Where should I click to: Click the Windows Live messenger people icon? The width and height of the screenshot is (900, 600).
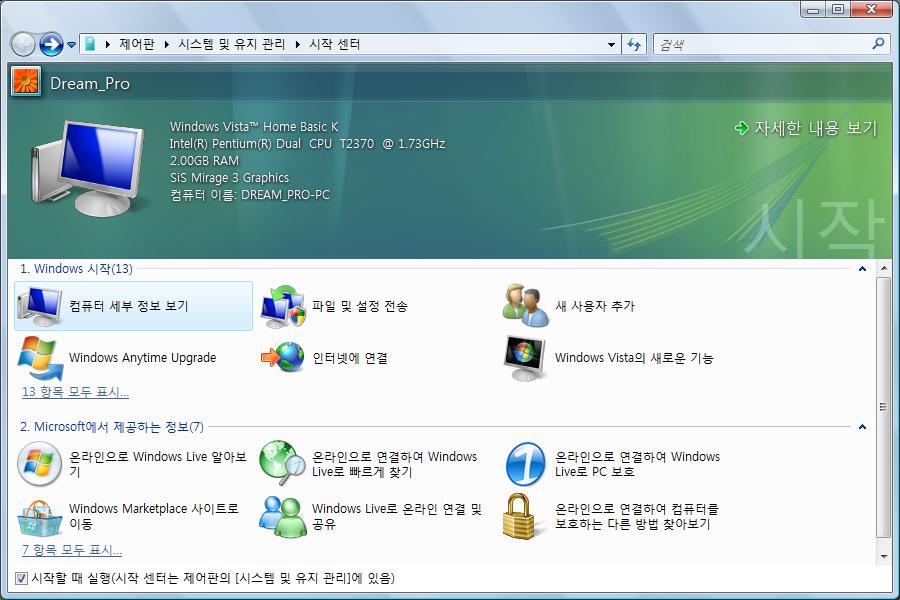point(281,517)
